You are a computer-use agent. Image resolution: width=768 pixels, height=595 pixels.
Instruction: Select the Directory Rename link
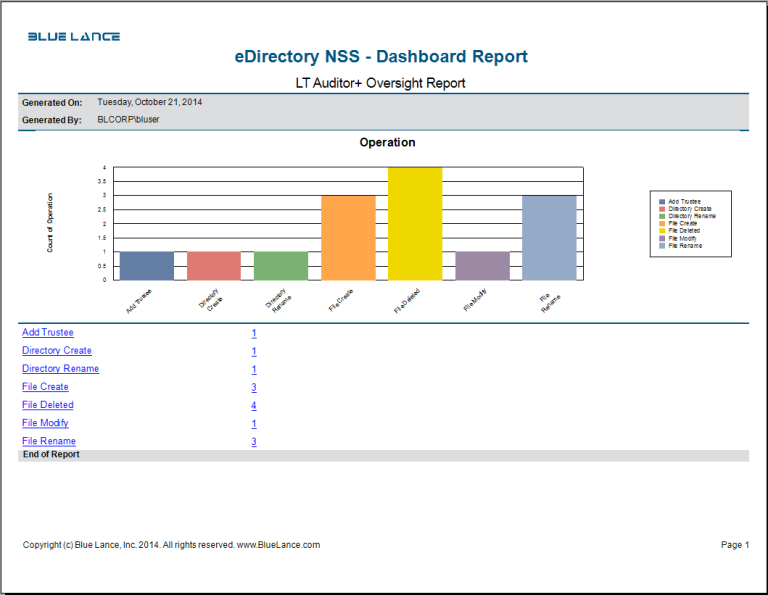pyautogui.click(x=60, y=369)
